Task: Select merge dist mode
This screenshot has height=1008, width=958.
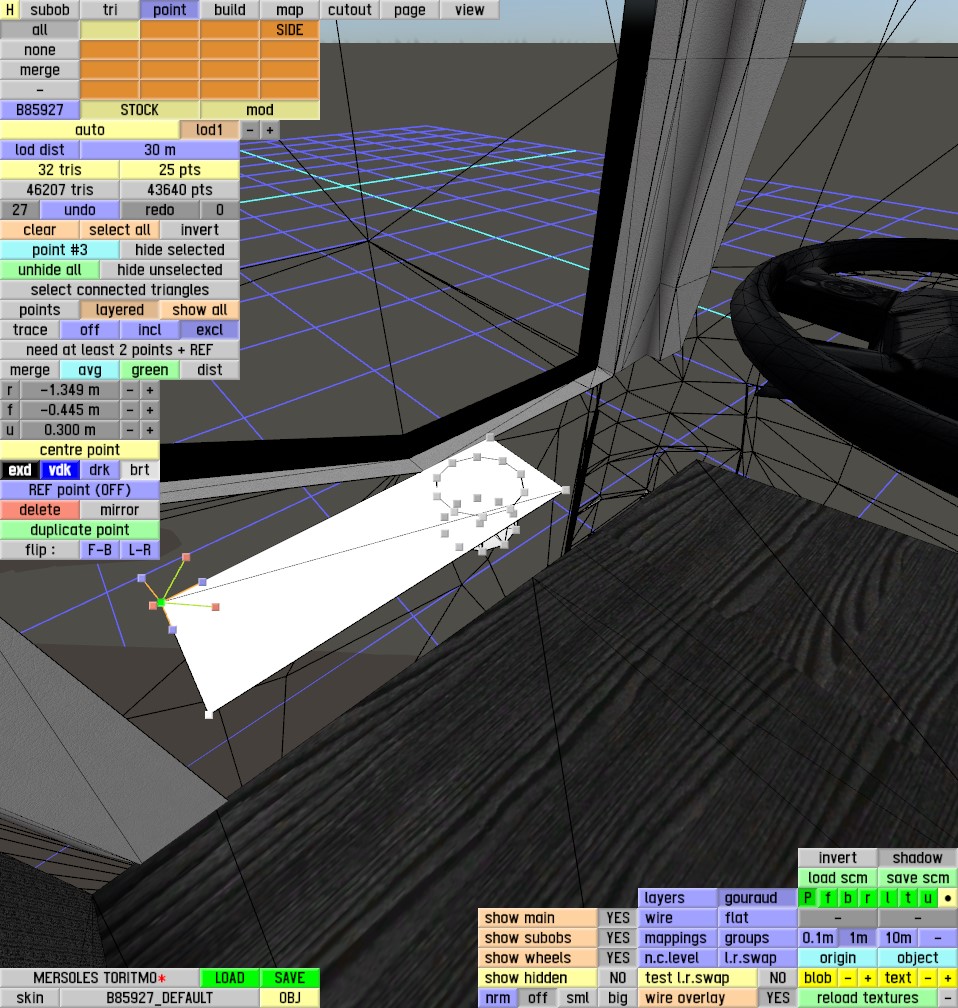Action: 210,370
